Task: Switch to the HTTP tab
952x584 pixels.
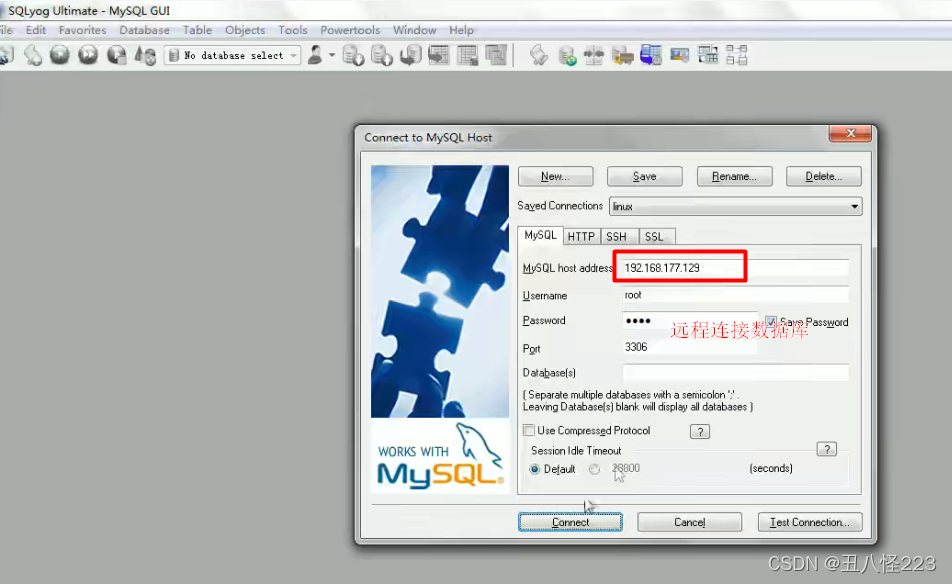Action: [581, 237]
